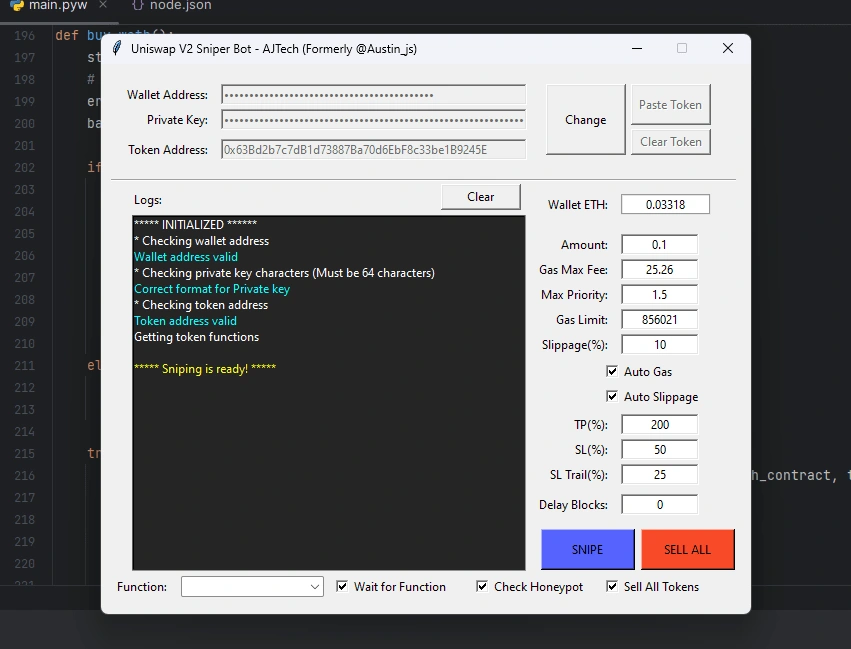The image size is (851, 649).
Task: Toggle the Auto Gas checkbox
Action: [612, 371]
